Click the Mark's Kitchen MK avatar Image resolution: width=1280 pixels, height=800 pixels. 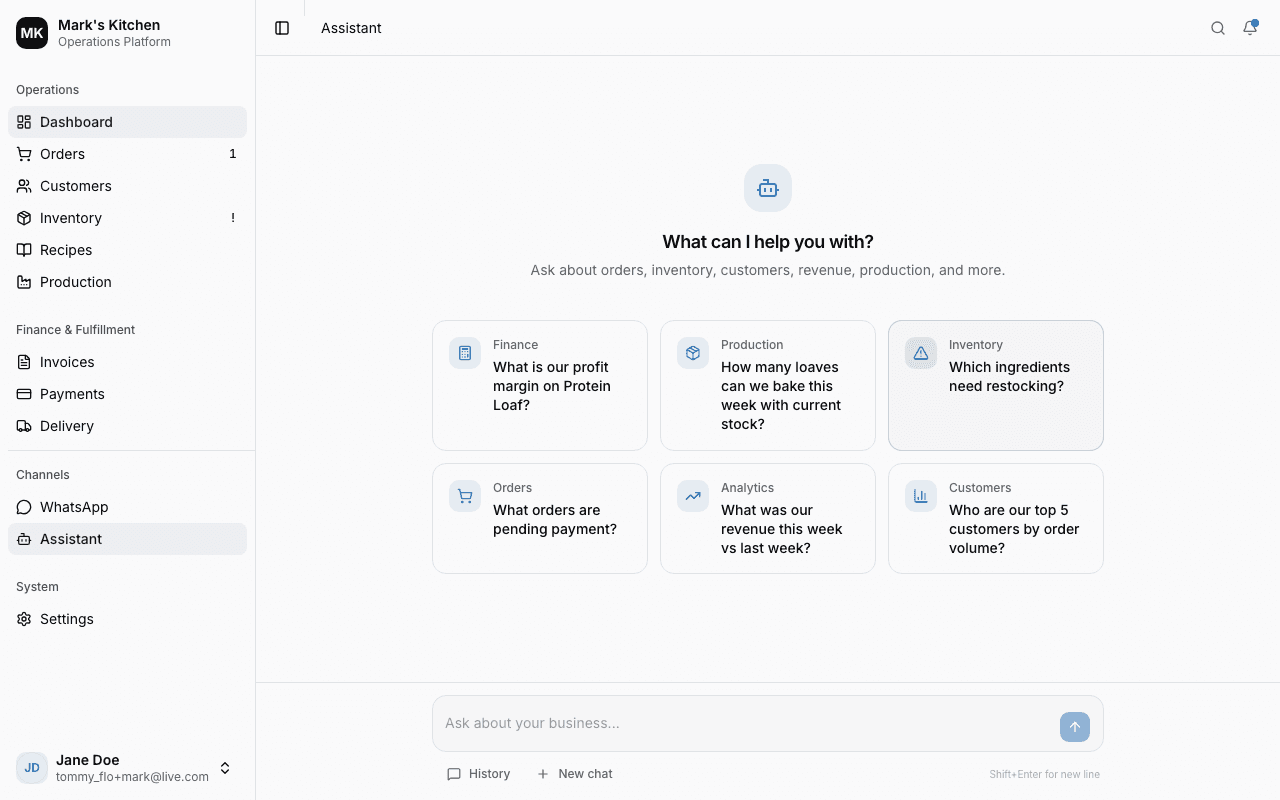click(x=31, y=32)
